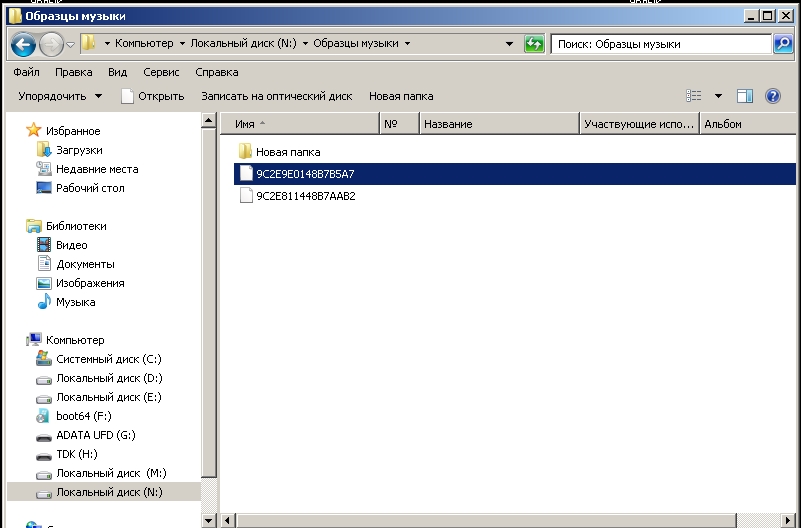Go back using the blue Back arrow
The image size is (801, 528).
23,44
